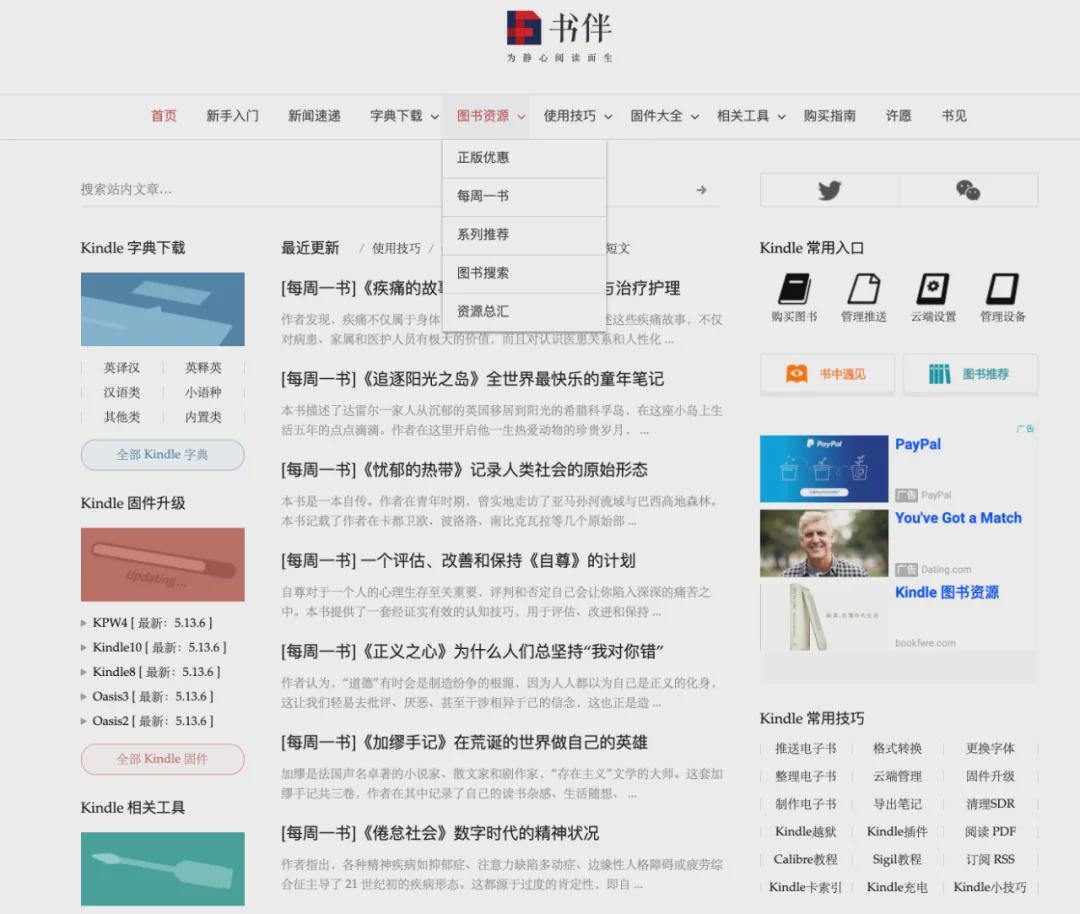This screenshot has width=1080, height=914.
Task: Click the green screwdriver tools thumbnail
Action: (163, 869)
